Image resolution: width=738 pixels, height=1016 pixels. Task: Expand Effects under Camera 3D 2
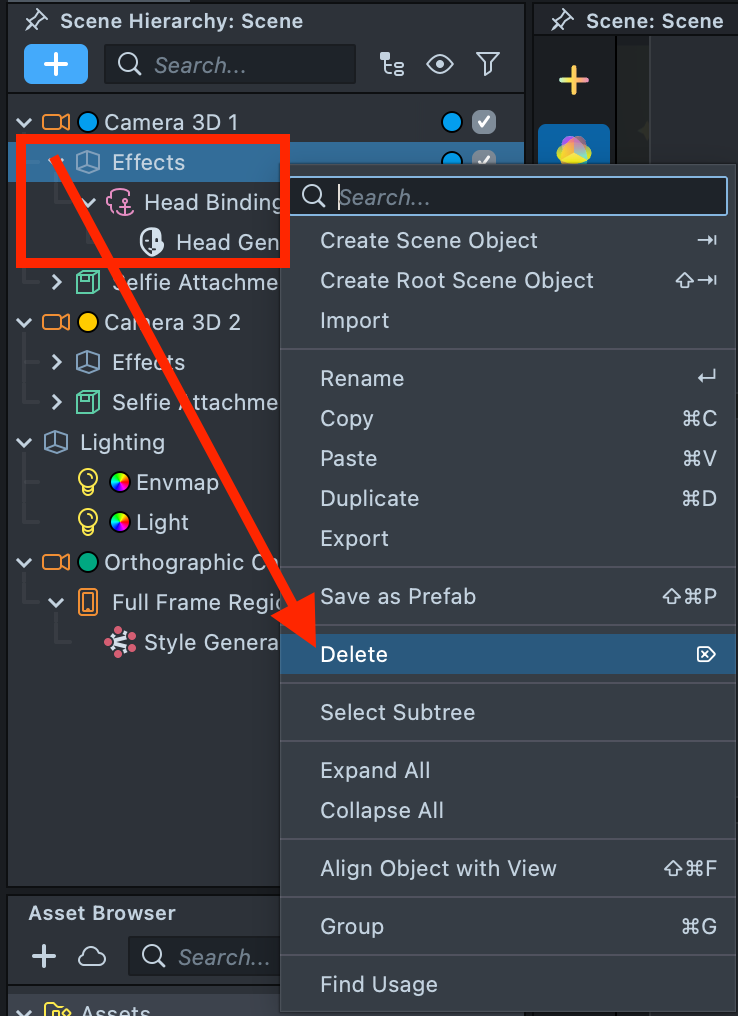(56, 363)
